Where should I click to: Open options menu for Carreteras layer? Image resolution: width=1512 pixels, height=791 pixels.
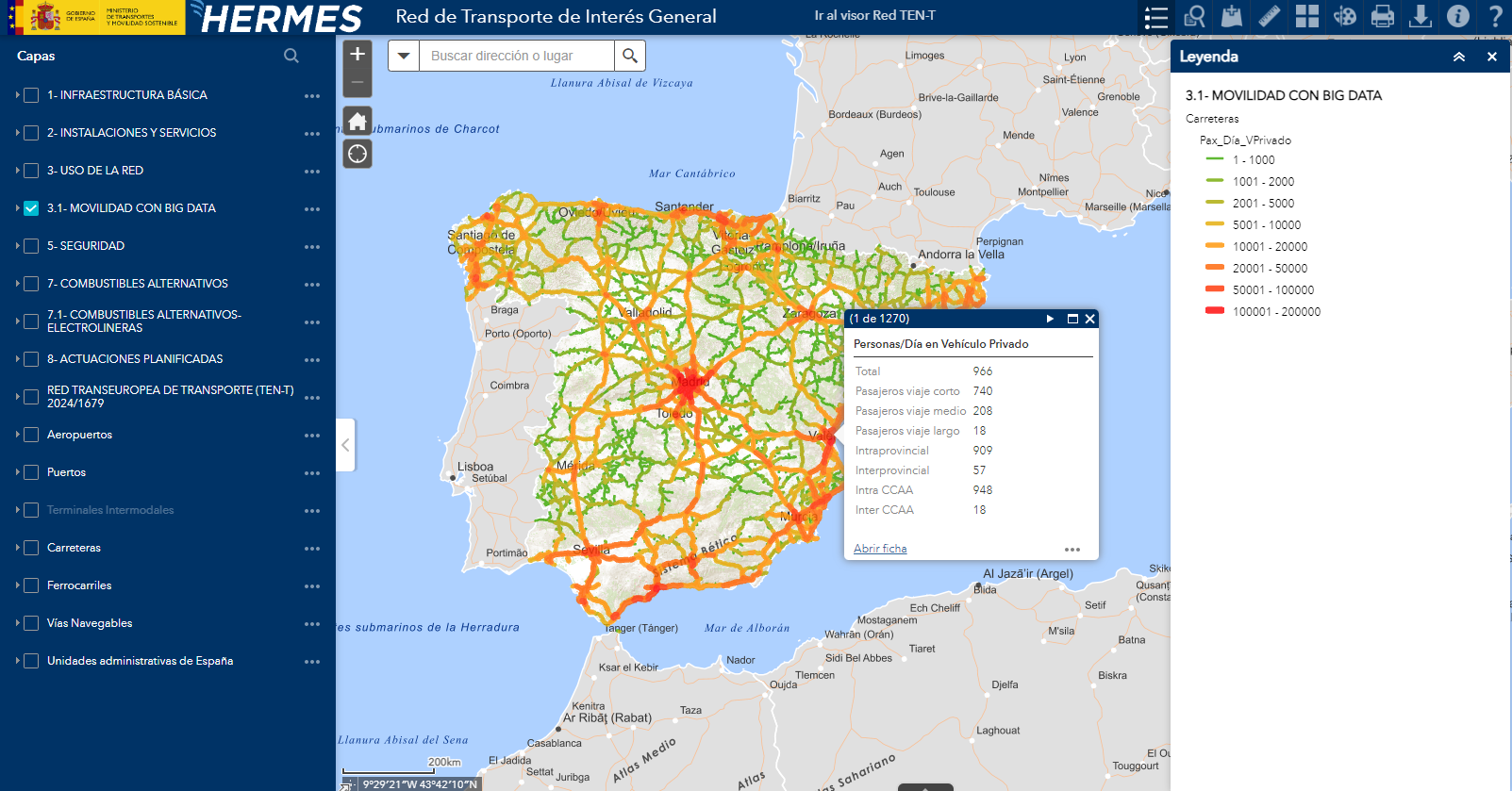click(x=312, y=549)
